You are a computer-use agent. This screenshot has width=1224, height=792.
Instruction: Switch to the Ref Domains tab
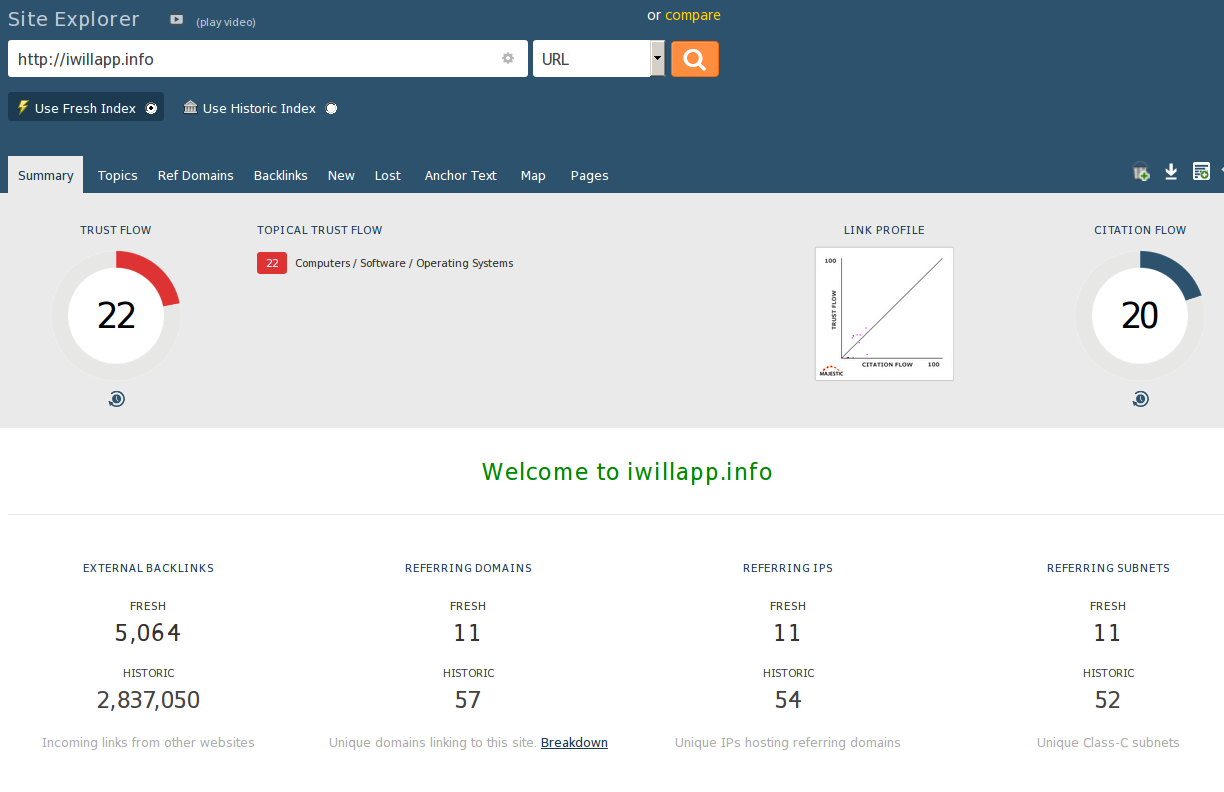(195, 175)
